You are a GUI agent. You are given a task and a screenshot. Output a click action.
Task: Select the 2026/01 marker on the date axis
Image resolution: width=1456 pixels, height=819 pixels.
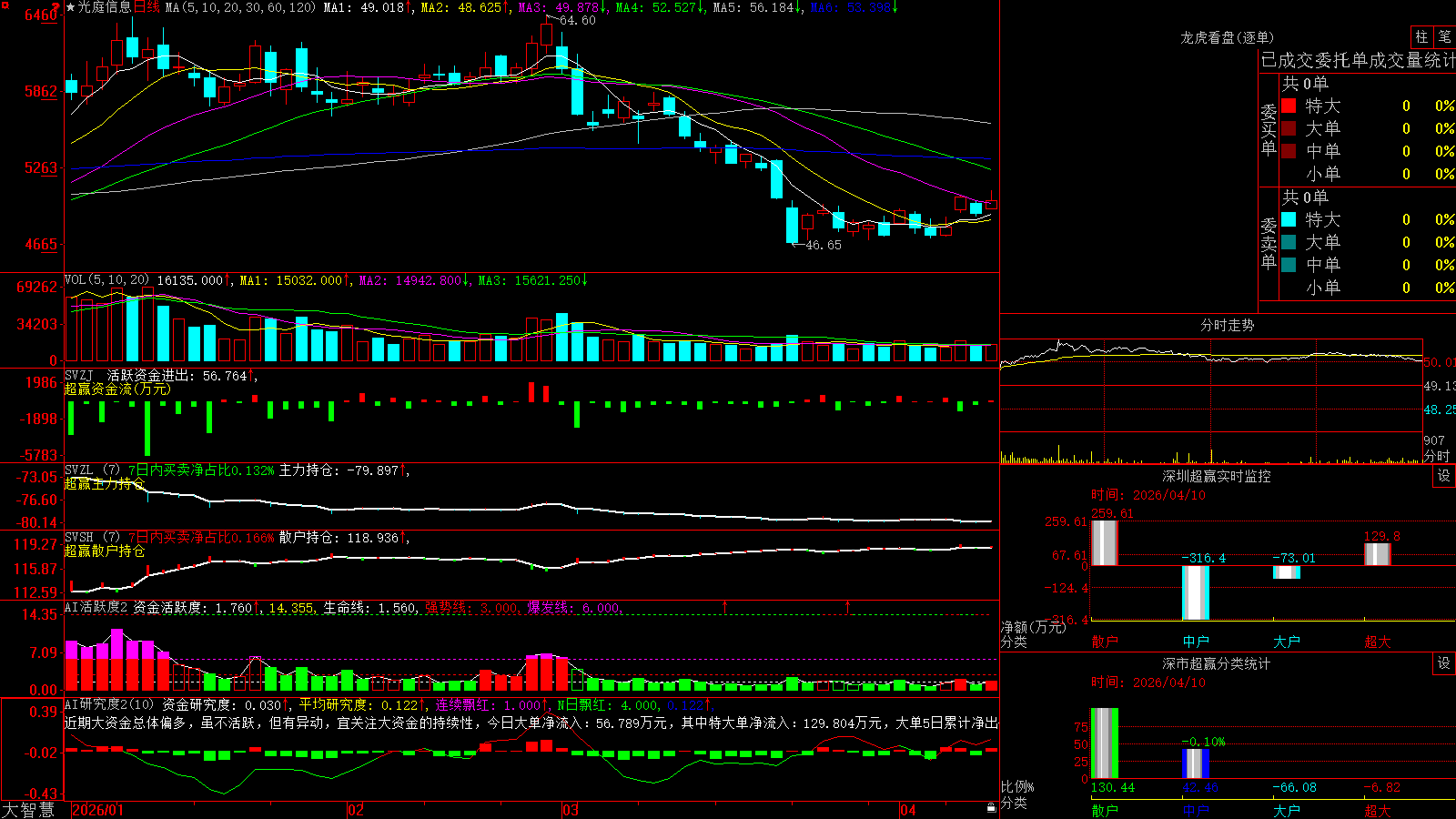pos(97,810)
